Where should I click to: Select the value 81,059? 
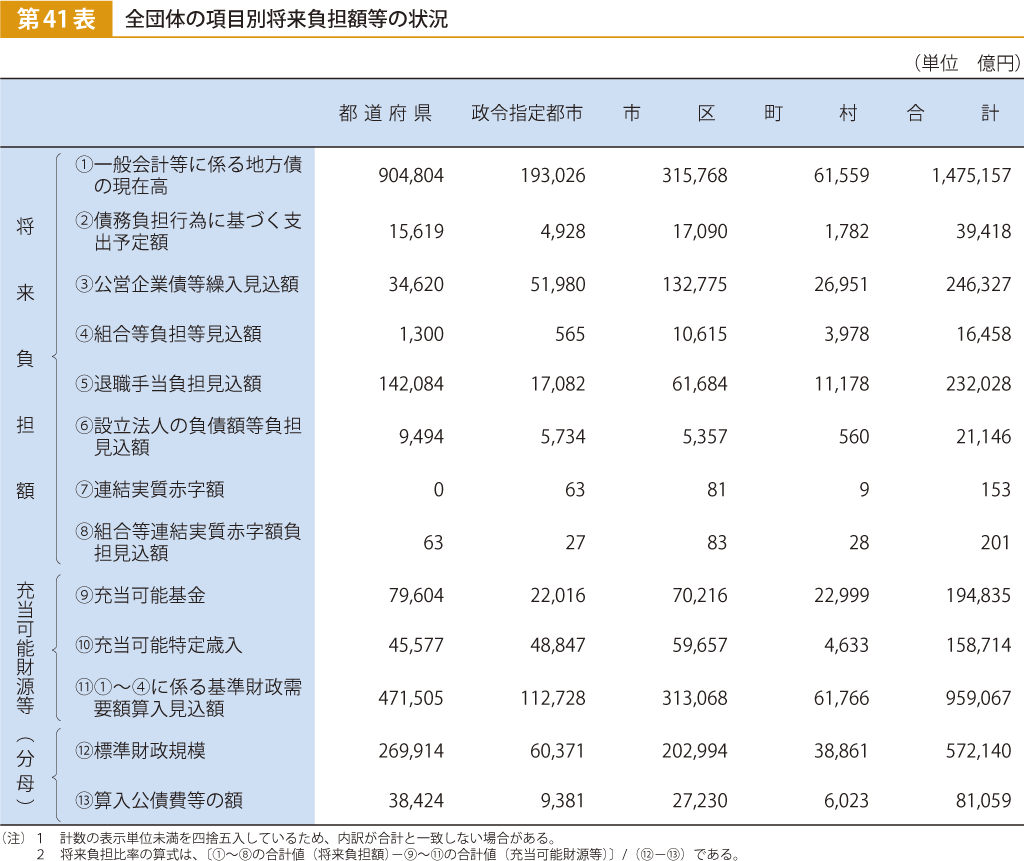984,800
